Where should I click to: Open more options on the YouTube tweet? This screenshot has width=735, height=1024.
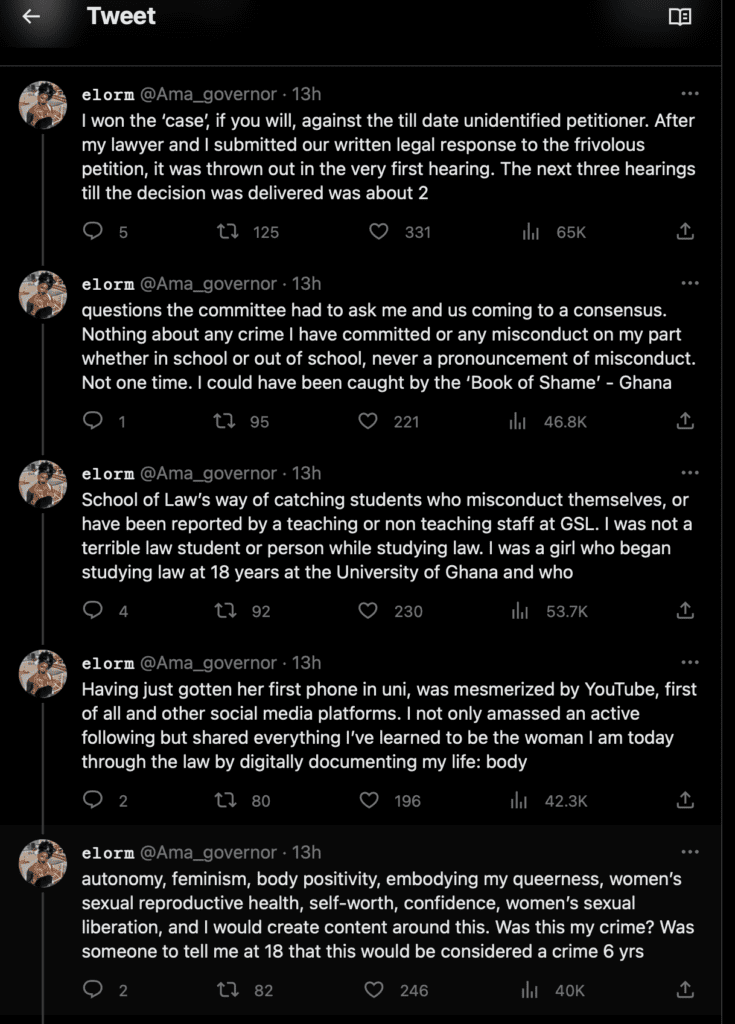690,662
